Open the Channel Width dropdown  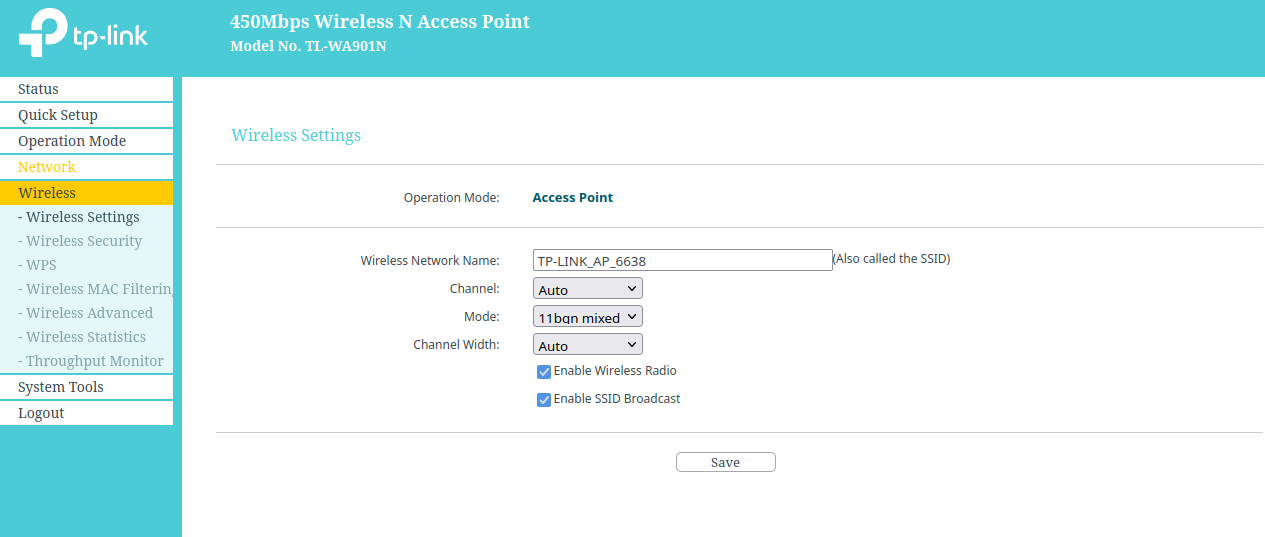tap(588, 345)
